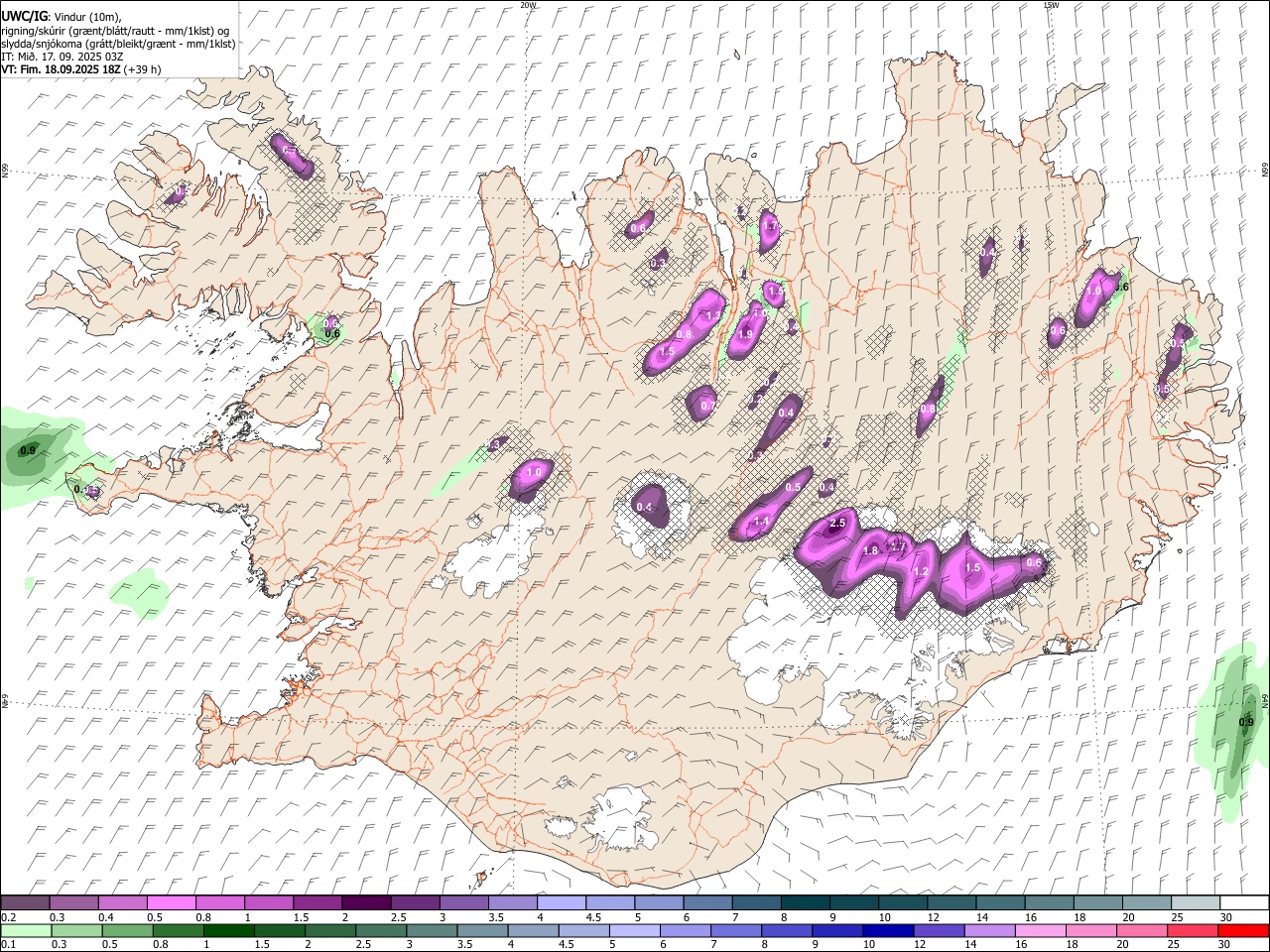
Task: Select the 0.5 bright pink snow legend swatch
Action: coord(171,902)
